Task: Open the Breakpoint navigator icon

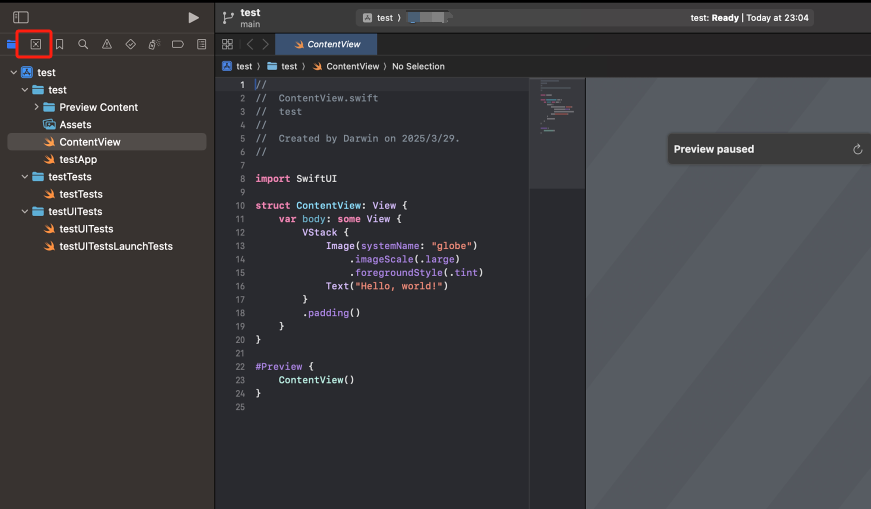Action: coord(178,44)
